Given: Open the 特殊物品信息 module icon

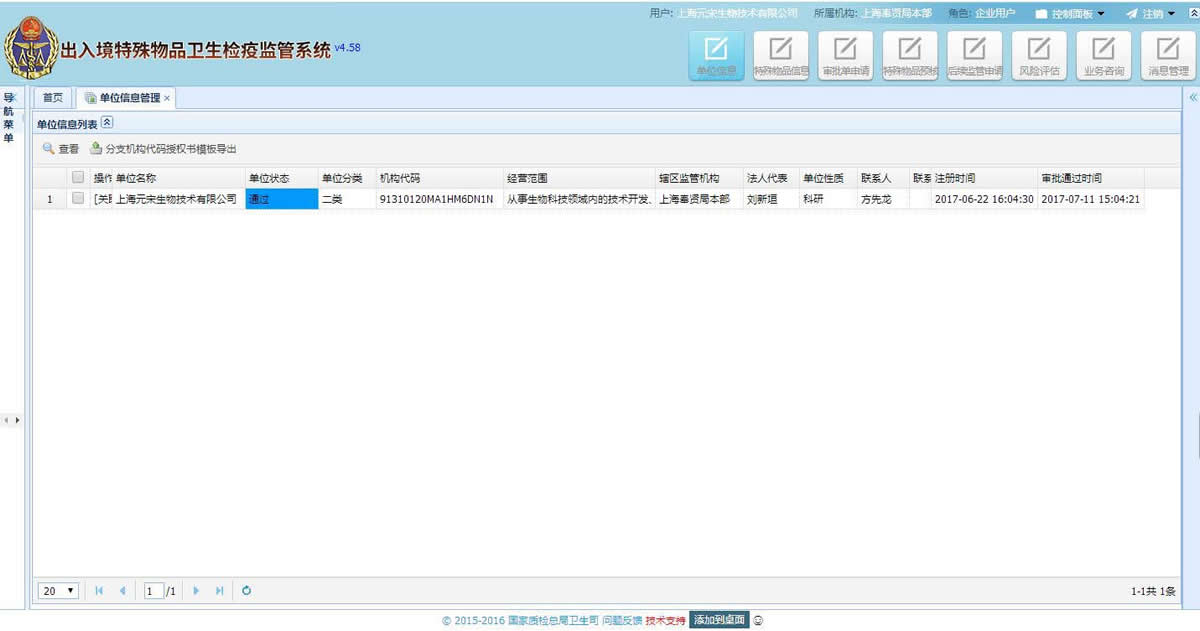Looking at the screenshot, I should click(x=780, y=56).
